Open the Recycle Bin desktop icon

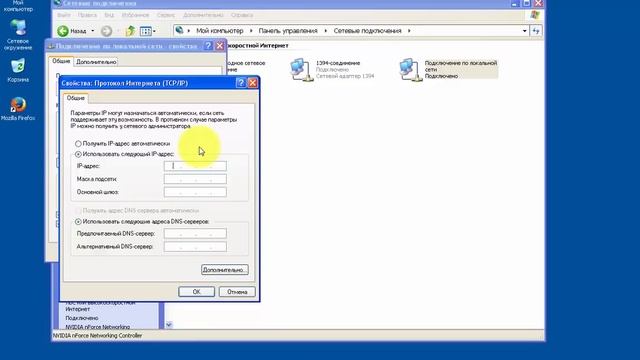tap(18, 70)
